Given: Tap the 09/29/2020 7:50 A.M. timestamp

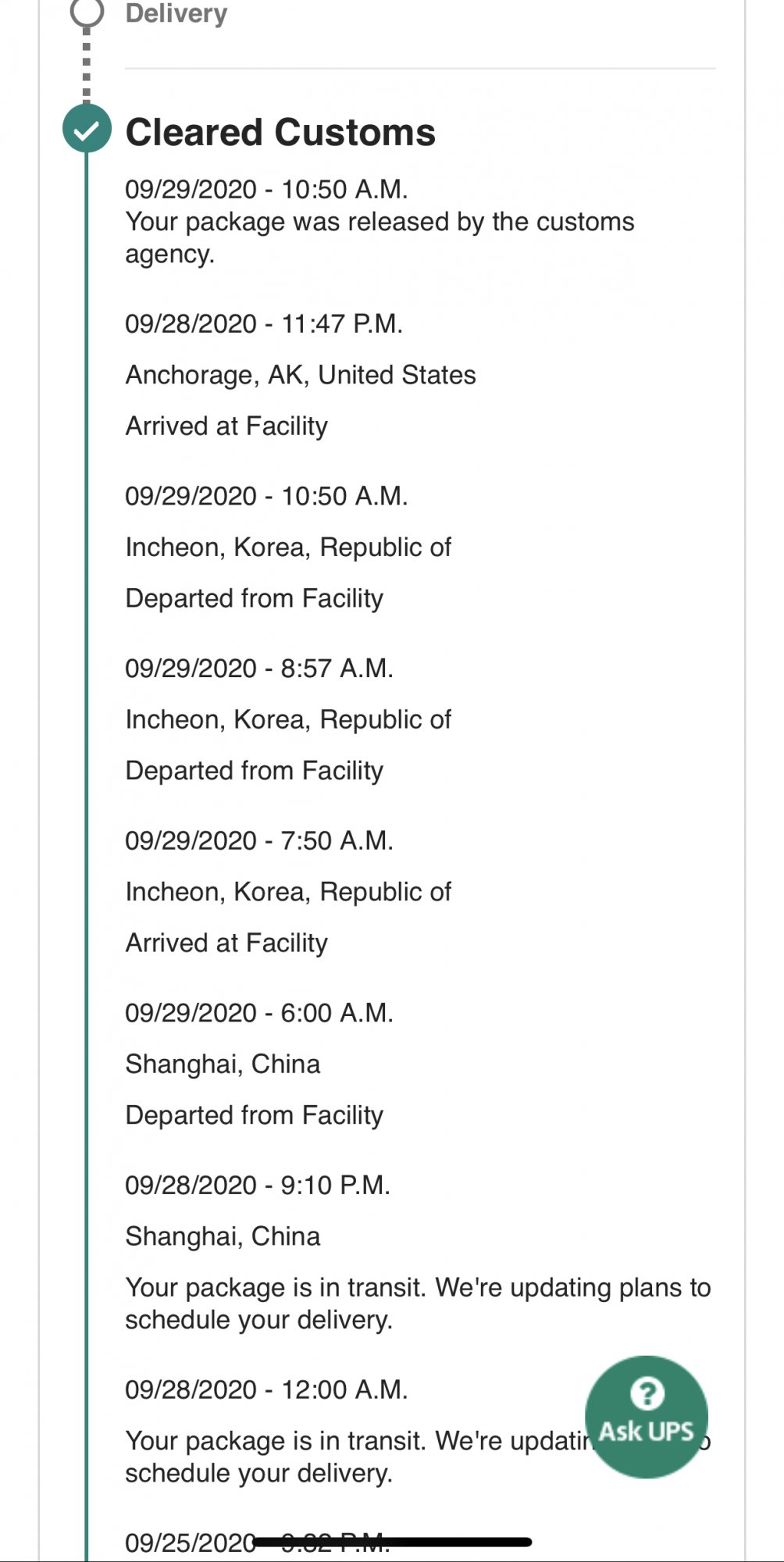Looking at the screenshot, I should [259, 840].
